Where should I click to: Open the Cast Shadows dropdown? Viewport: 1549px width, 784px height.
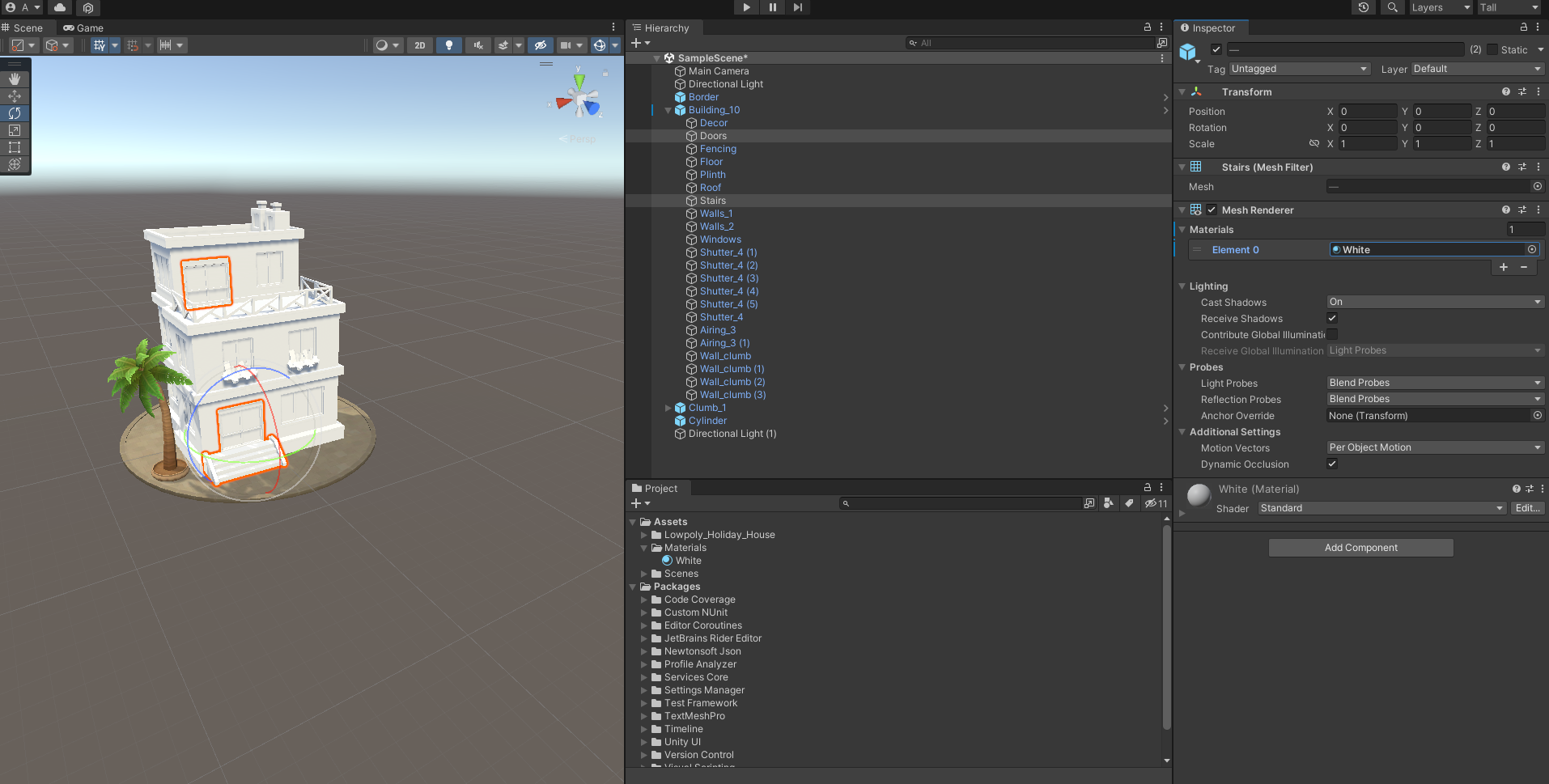coord(1435,302)
